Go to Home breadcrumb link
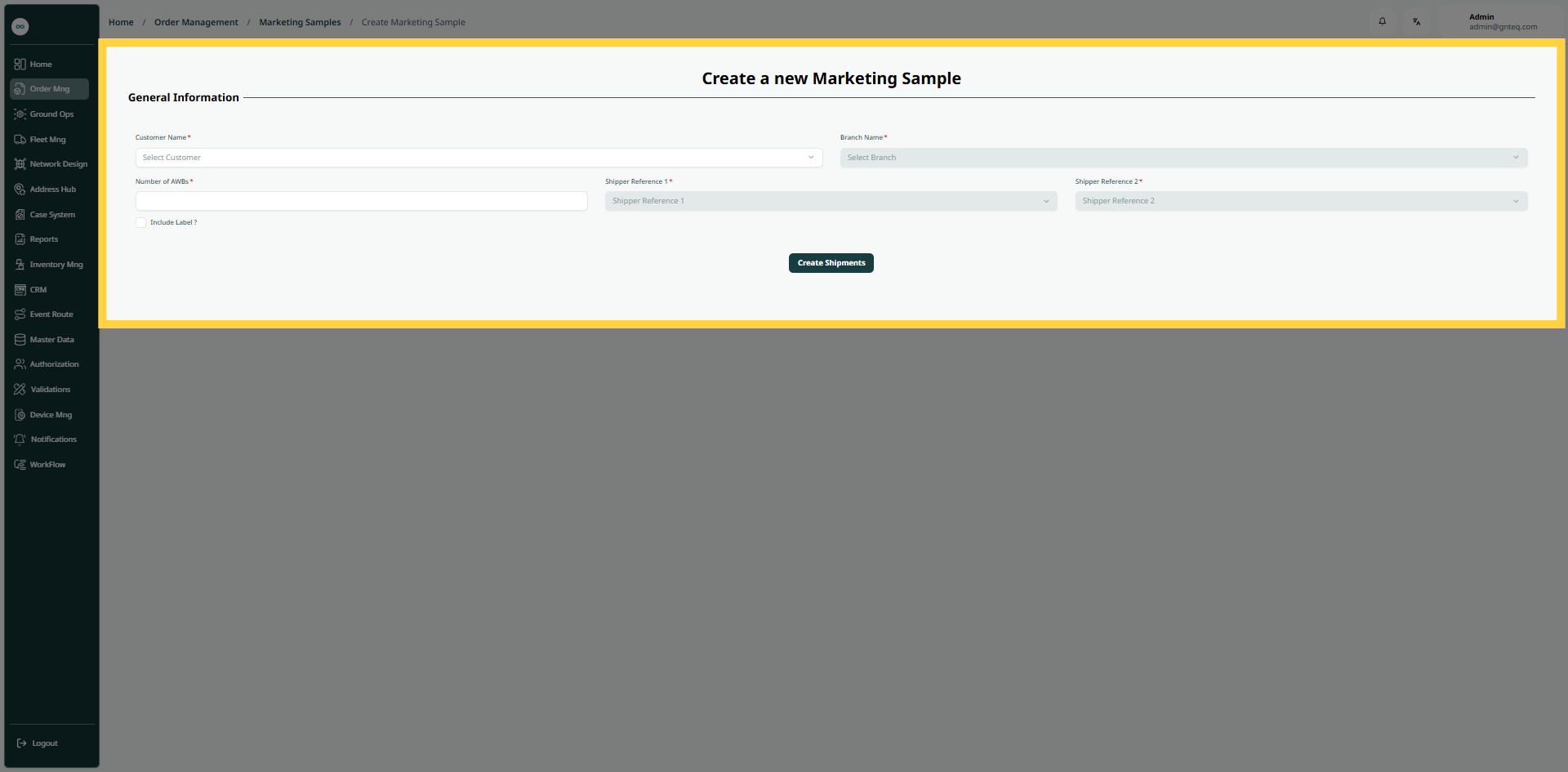Screen dimensions: 1568x772 [121, 22]
